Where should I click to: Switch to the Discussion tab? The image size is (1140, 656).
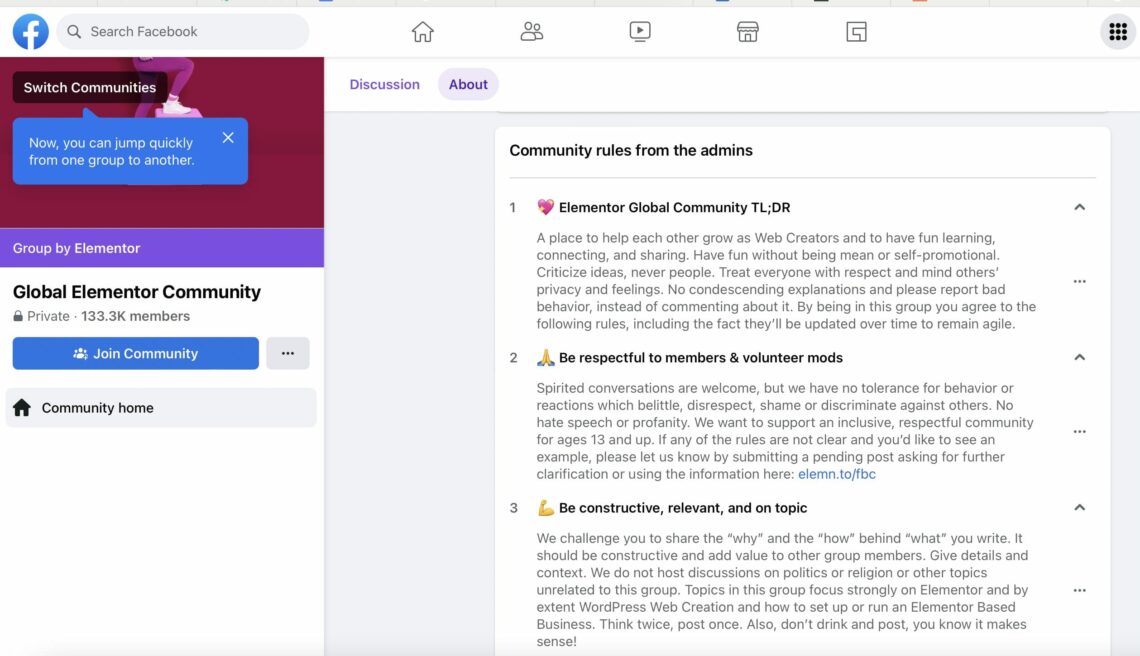(x=384, y=84)
